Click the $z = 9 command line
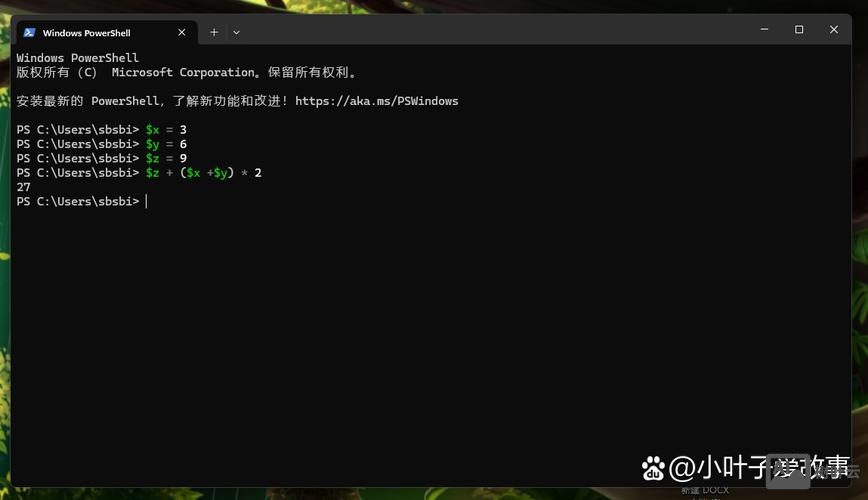868x500 pixels. (166, 158)
